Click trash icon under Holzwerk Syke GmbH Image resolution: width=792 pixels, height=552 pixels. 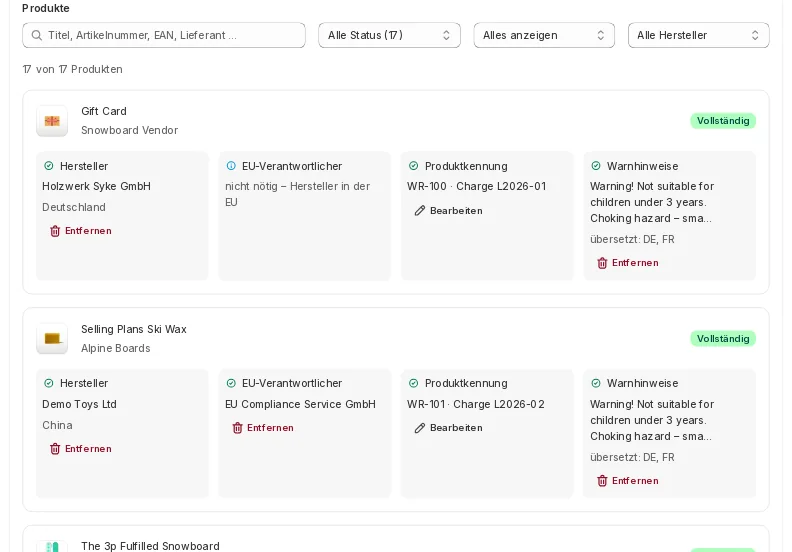(x=55, y=231)
